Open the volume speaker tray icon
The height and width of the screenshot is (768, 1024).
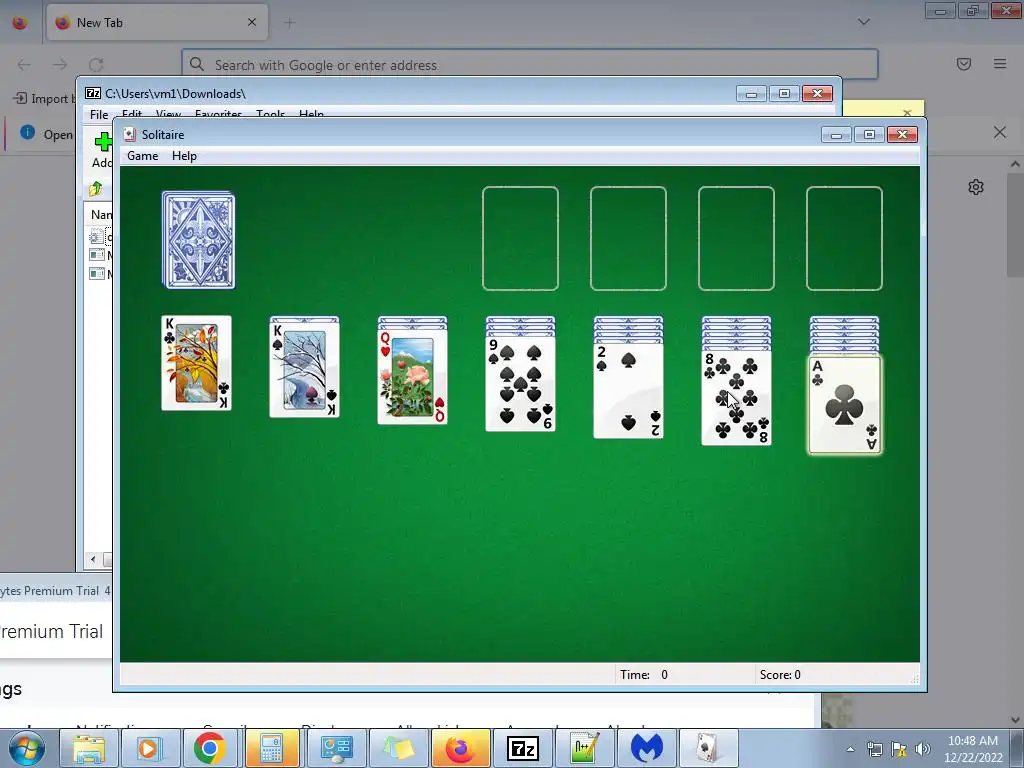pyautogui.click(x=923, y=749)
